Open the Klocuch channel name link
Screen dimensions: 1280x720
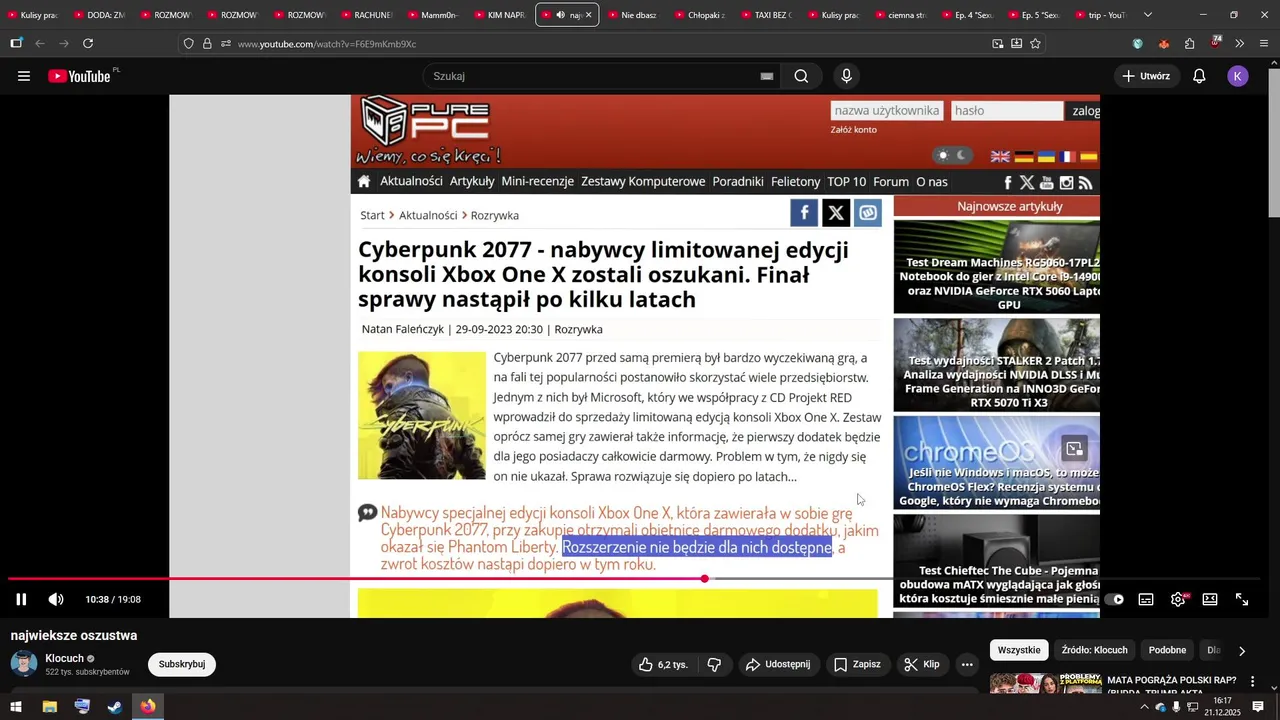coord(64,658)
